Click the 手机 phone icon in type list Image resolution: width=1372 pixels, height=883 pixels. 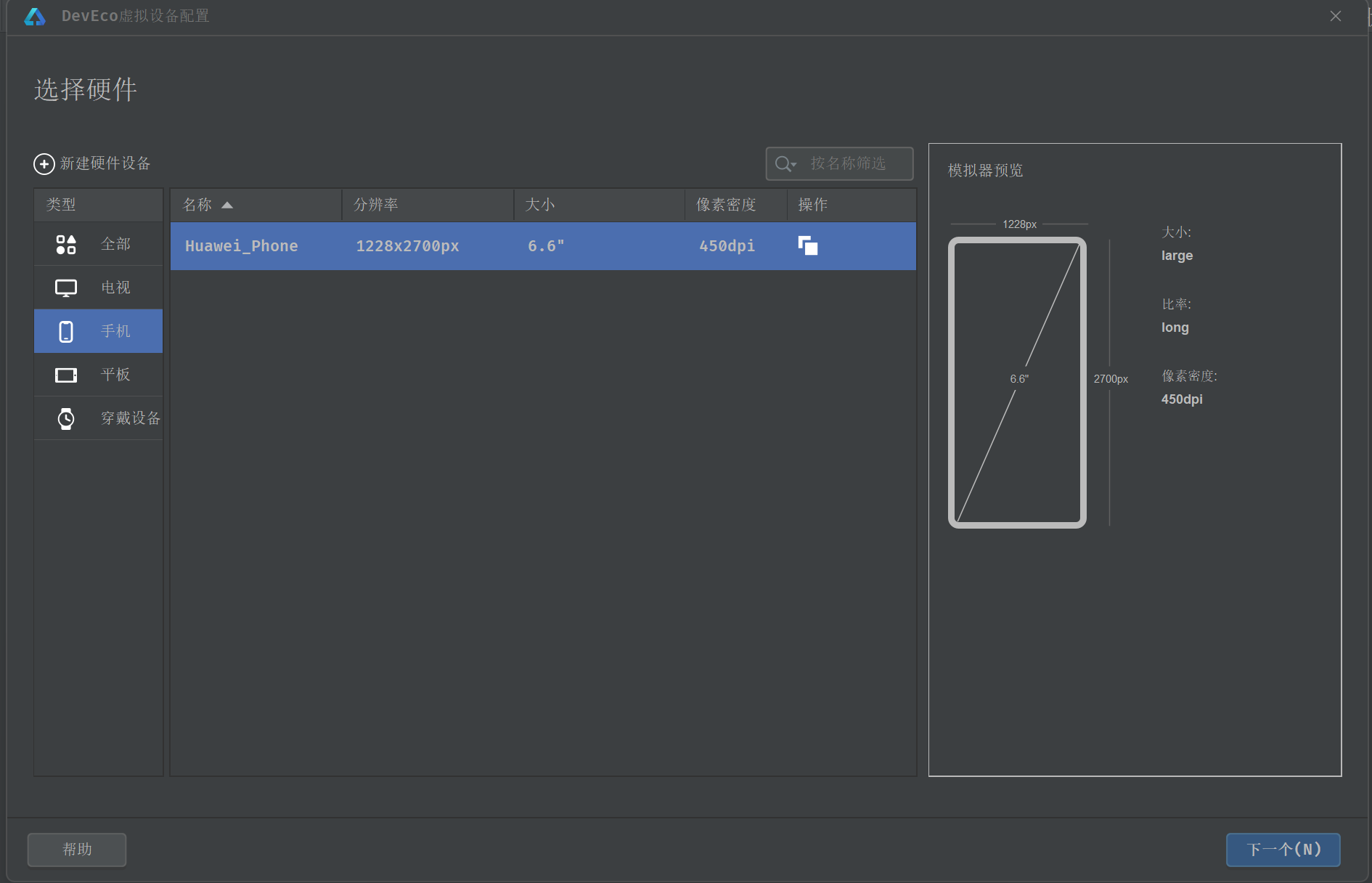point(66,332)
